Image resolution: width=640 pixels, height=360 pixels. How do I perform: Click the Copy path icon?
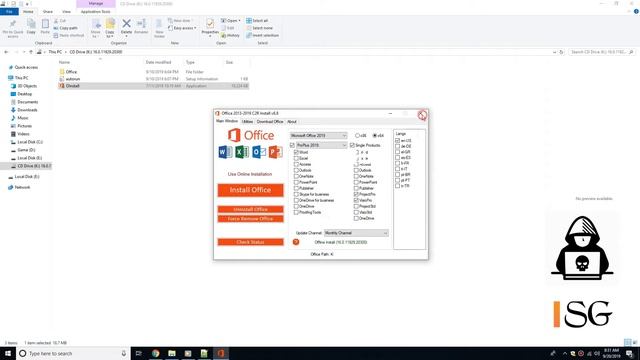(x=56, y=28)
